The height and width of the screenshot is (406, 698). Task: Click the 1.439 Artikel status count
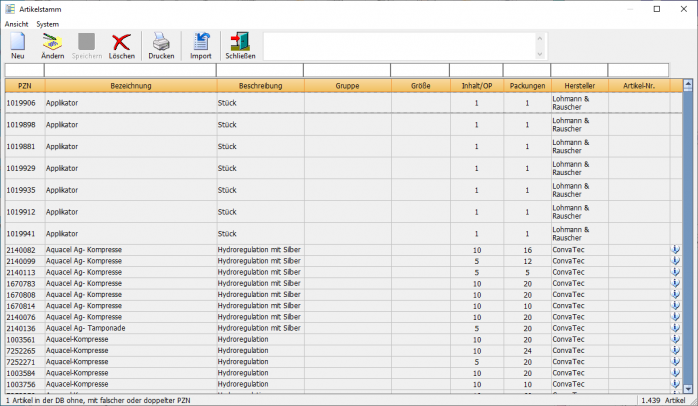point(663,400)
